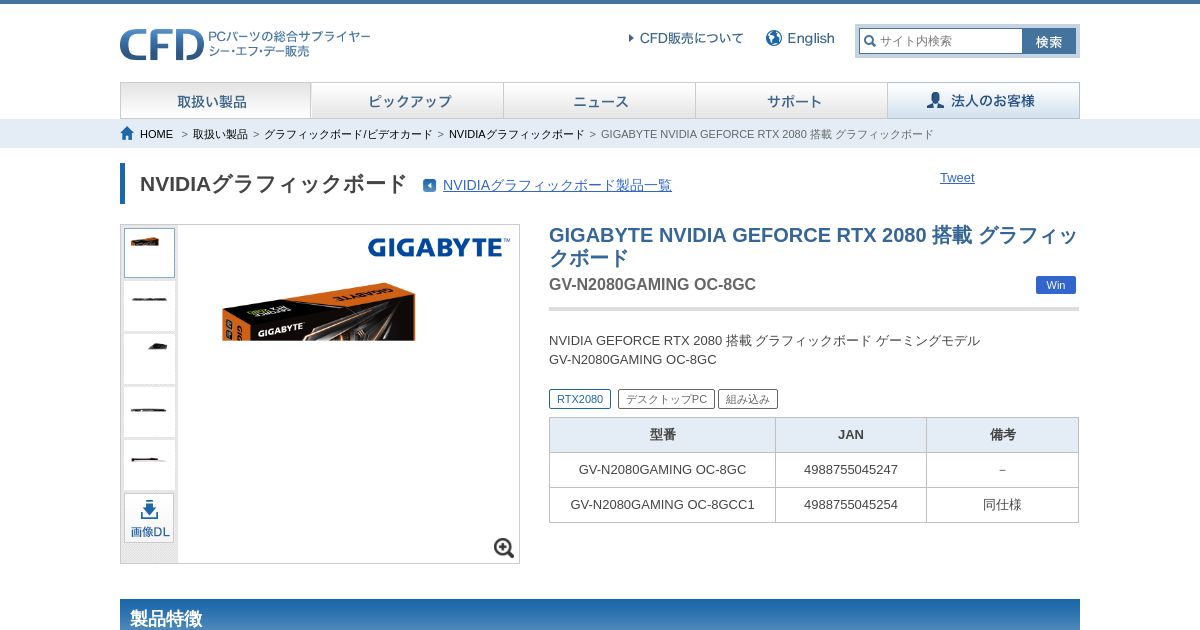Click the product title heading
The width and height of the screenshot is (1200, 630).
pos(813,246)
